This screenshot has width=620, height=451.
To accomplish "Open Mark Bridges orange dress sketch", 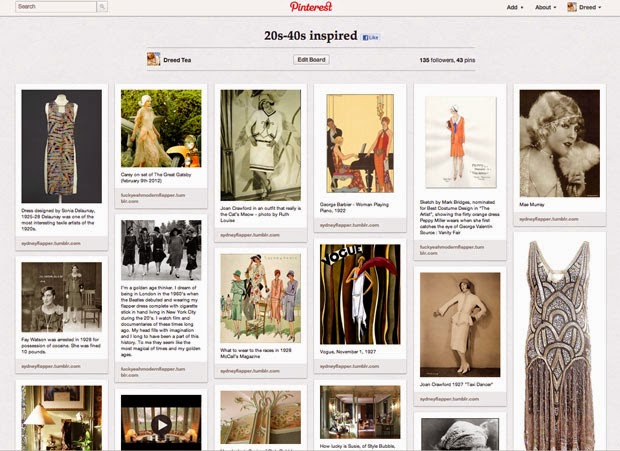I will [x=460, y=142].
